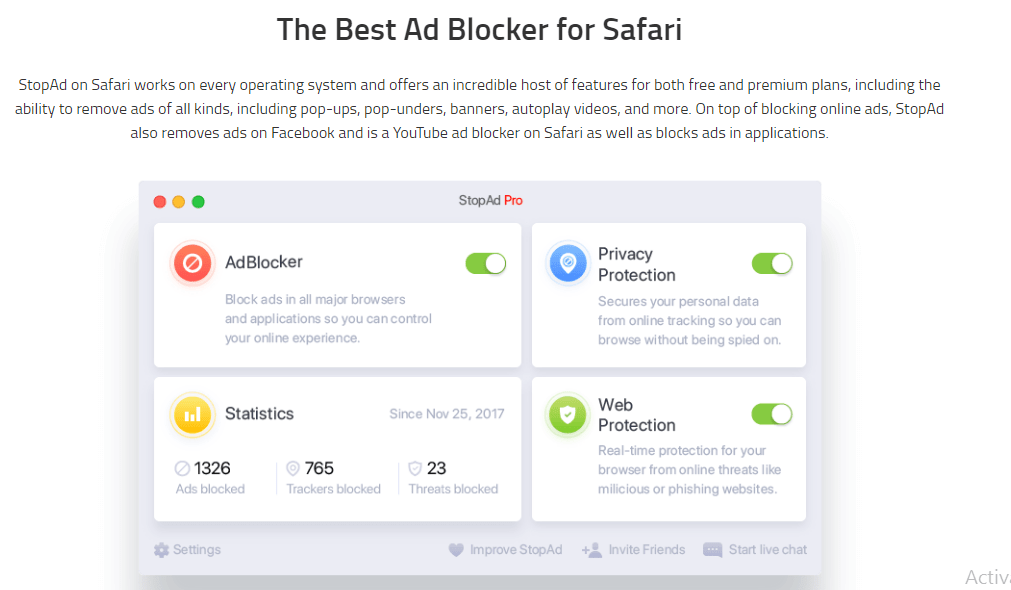Click the Invite Friends person icon

click(x=591, y=550)
